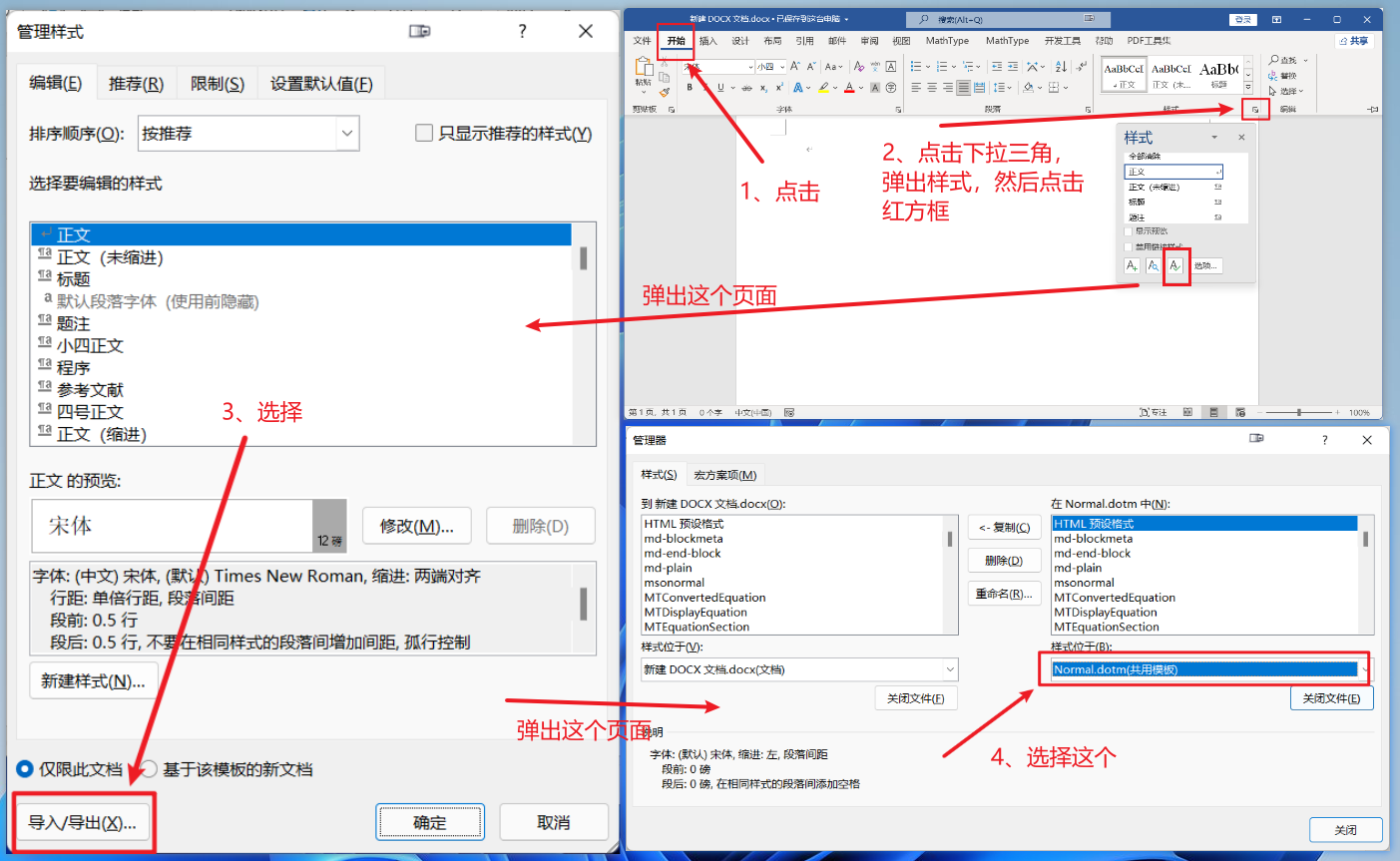1400x861 pixels.
Task: Open the Styles pane dropdown arrow
Action: tap(1213, 137)
